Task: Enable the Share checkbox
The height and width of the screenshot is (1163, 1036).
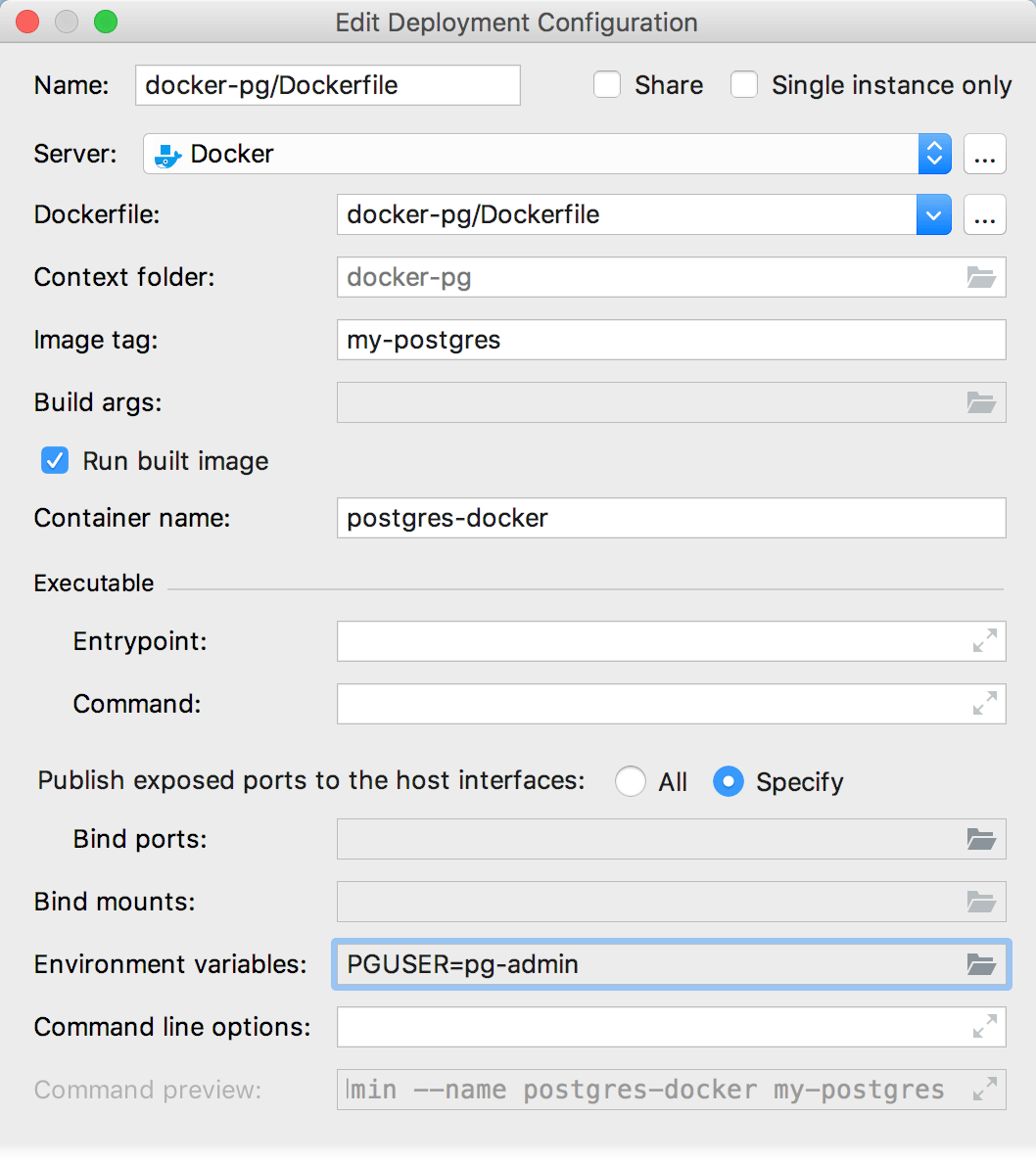Action: [x=607, y=85]
